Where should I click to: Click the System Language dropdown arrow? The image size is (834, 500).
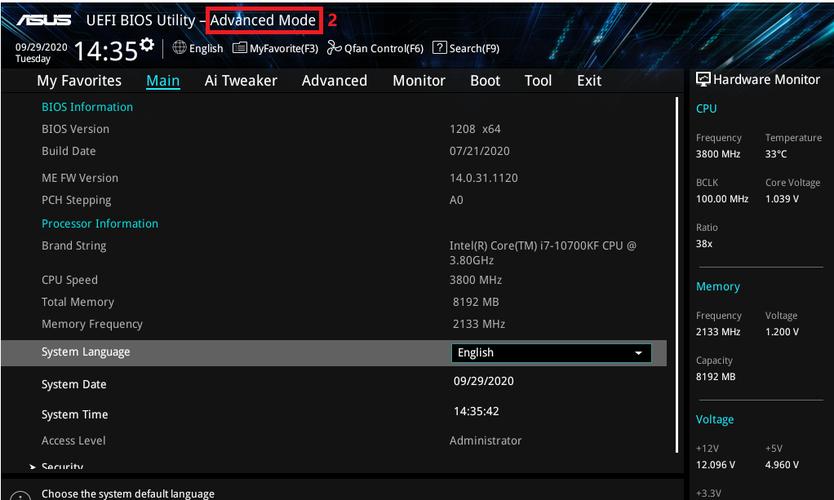(638, 353)
